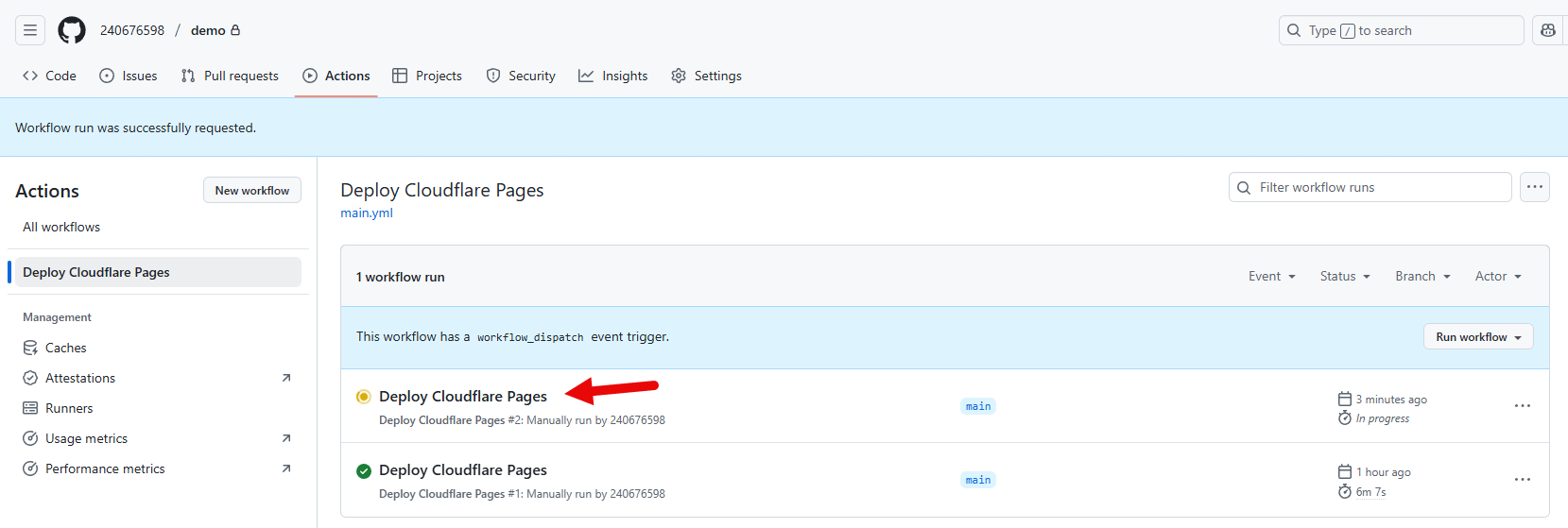The image size is (1568, 528).
Task: Click the Usage metrics icon
Action: 30,438
